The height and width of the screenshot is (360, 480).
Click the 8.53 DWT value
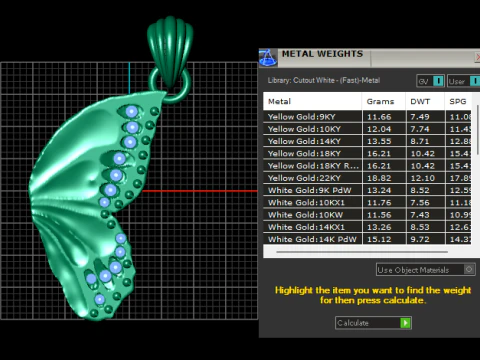click(420, 227)
